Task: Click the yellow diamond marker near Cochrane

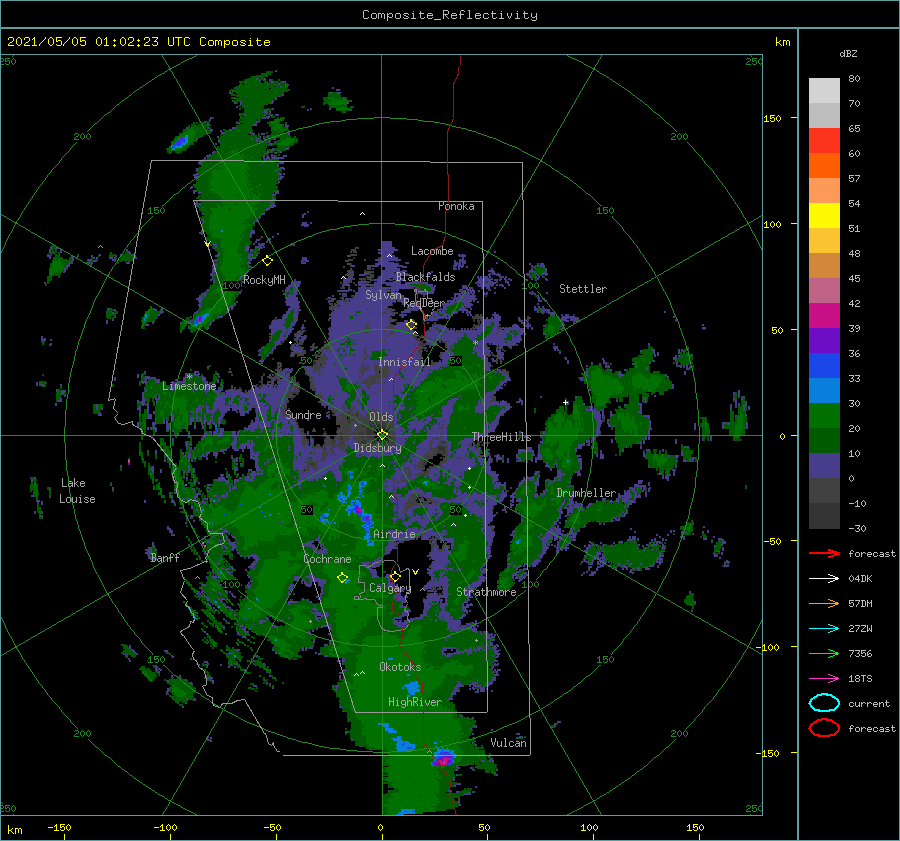Action: click(x=343, y=578)
